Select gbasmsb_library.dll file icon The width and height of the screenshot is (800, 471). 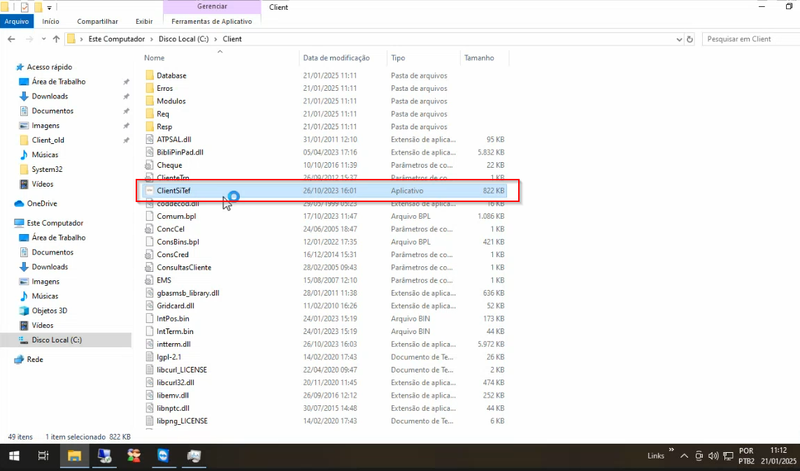pos(149,293)
